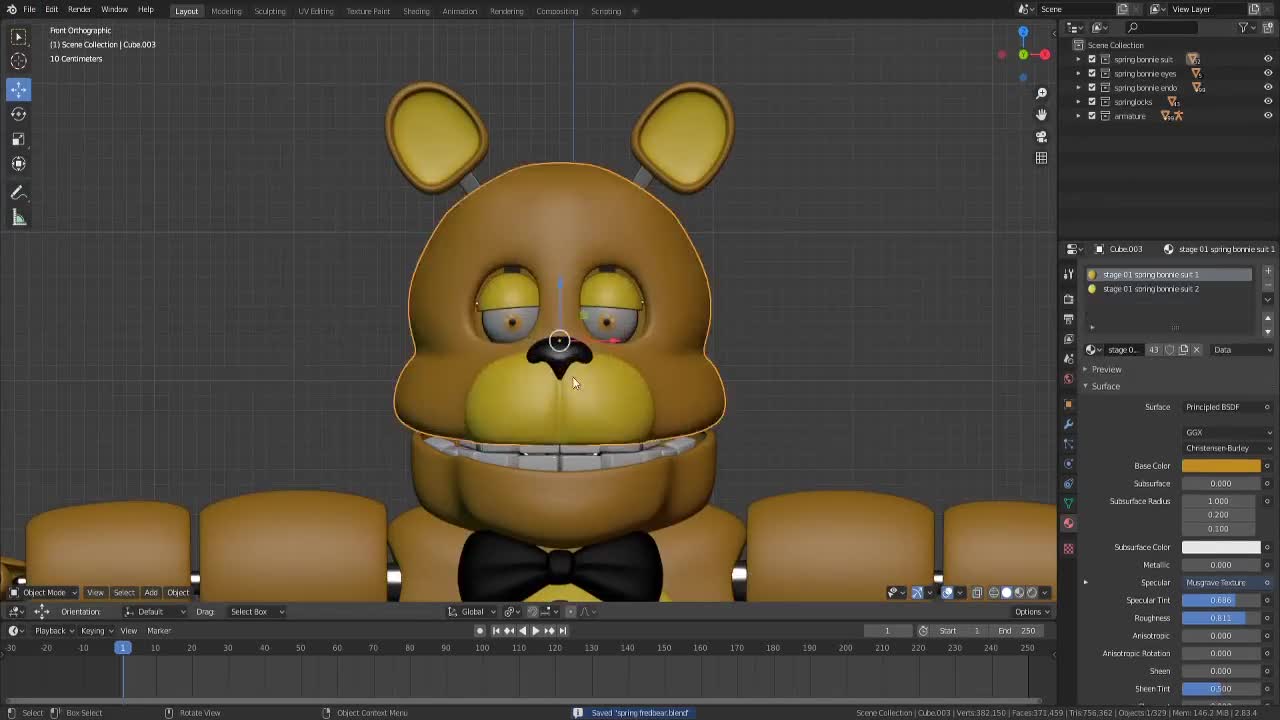This screenshot has height=720, width=1280.
Task: Click the Select Box tool icon
Action: pos(18,36)
